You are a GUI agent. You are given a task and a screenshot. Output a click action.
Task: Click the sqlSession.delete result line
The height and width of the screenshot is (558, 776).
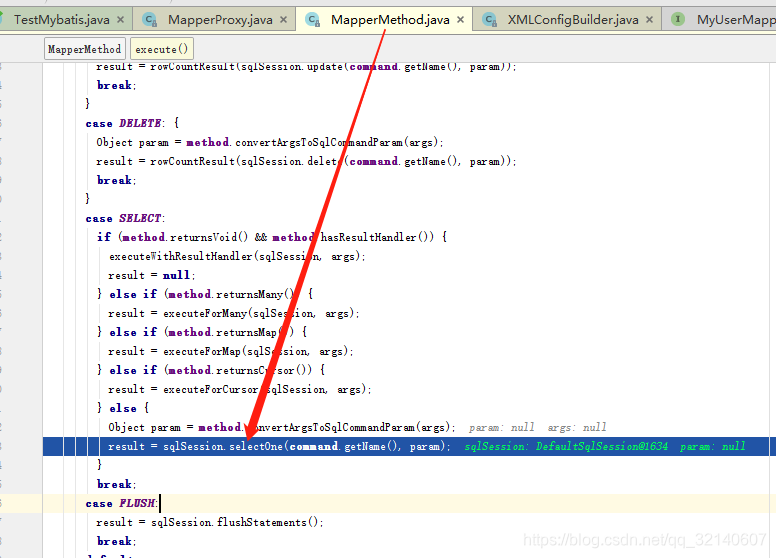pyautogui.click(x=306, y=161)
